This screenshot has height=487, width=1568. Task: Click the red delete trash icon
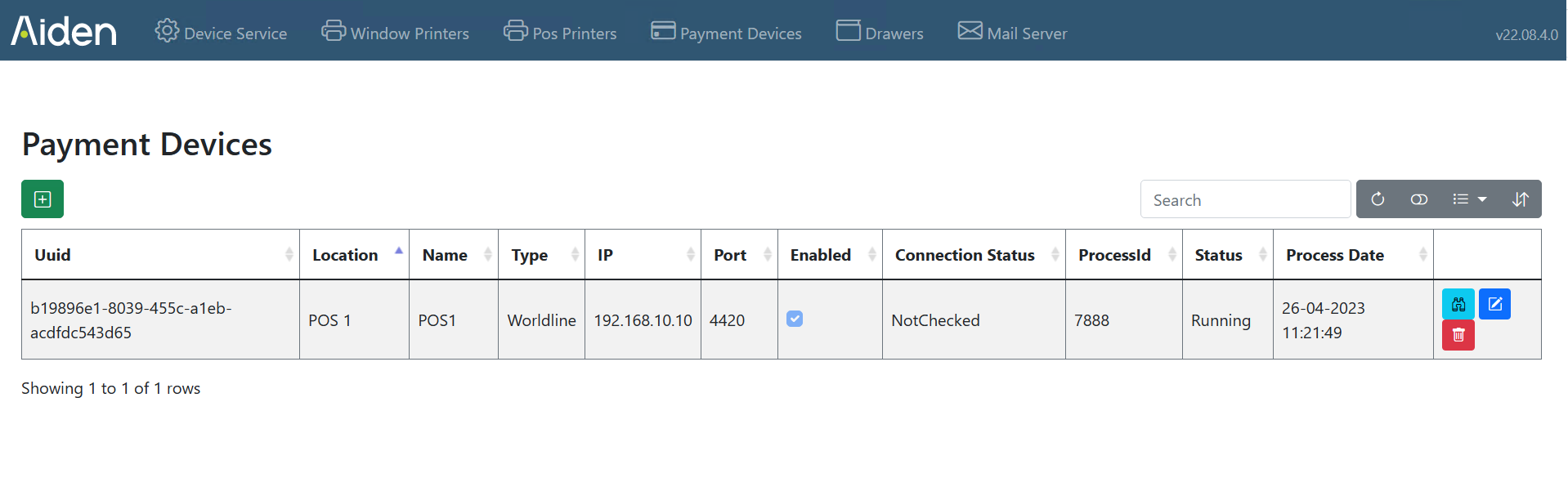pyautogui.click(x=1458, y=335)
